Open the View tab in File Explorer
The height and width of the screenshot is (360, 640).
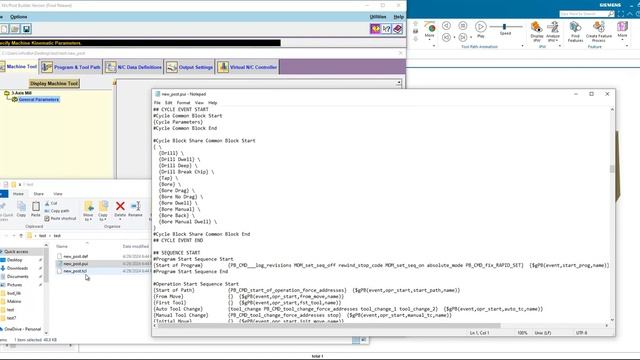[x=58, y=194]
